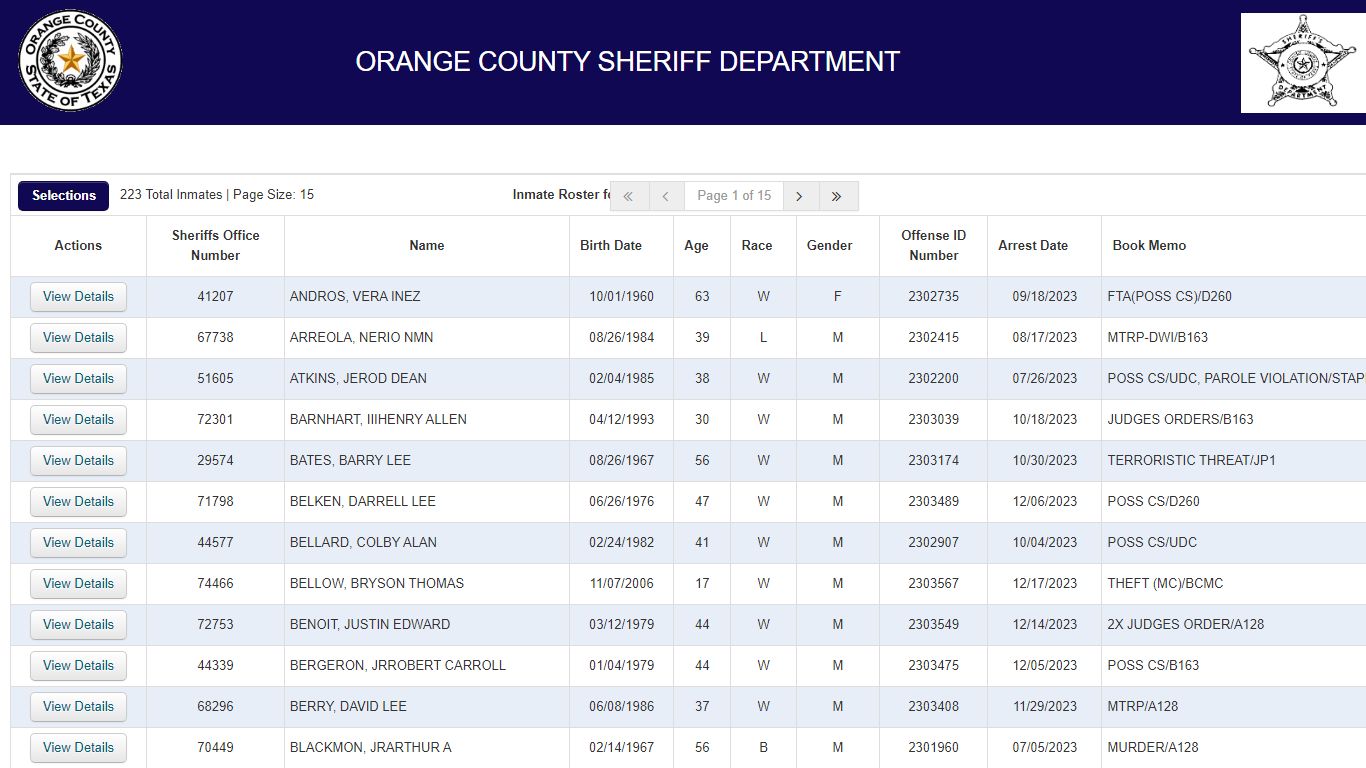This screenshot has height=768, width=1366.
Task: Go to first page of roster
Action: point(629,196)
